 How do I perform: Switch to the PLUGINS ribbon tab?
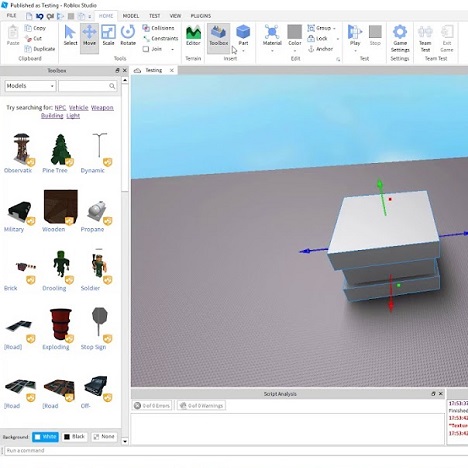pos(201,16)
